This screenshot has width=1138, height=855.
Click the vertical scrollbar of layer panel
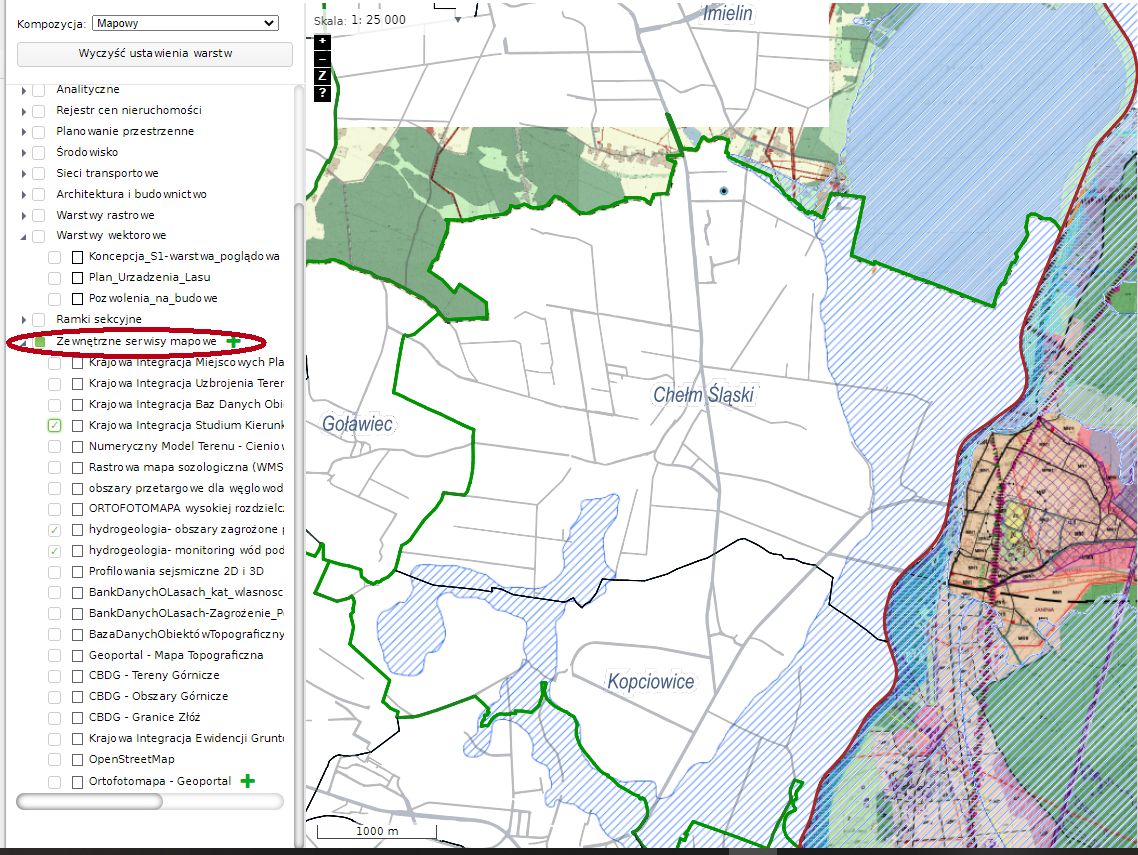click(298, 400)
